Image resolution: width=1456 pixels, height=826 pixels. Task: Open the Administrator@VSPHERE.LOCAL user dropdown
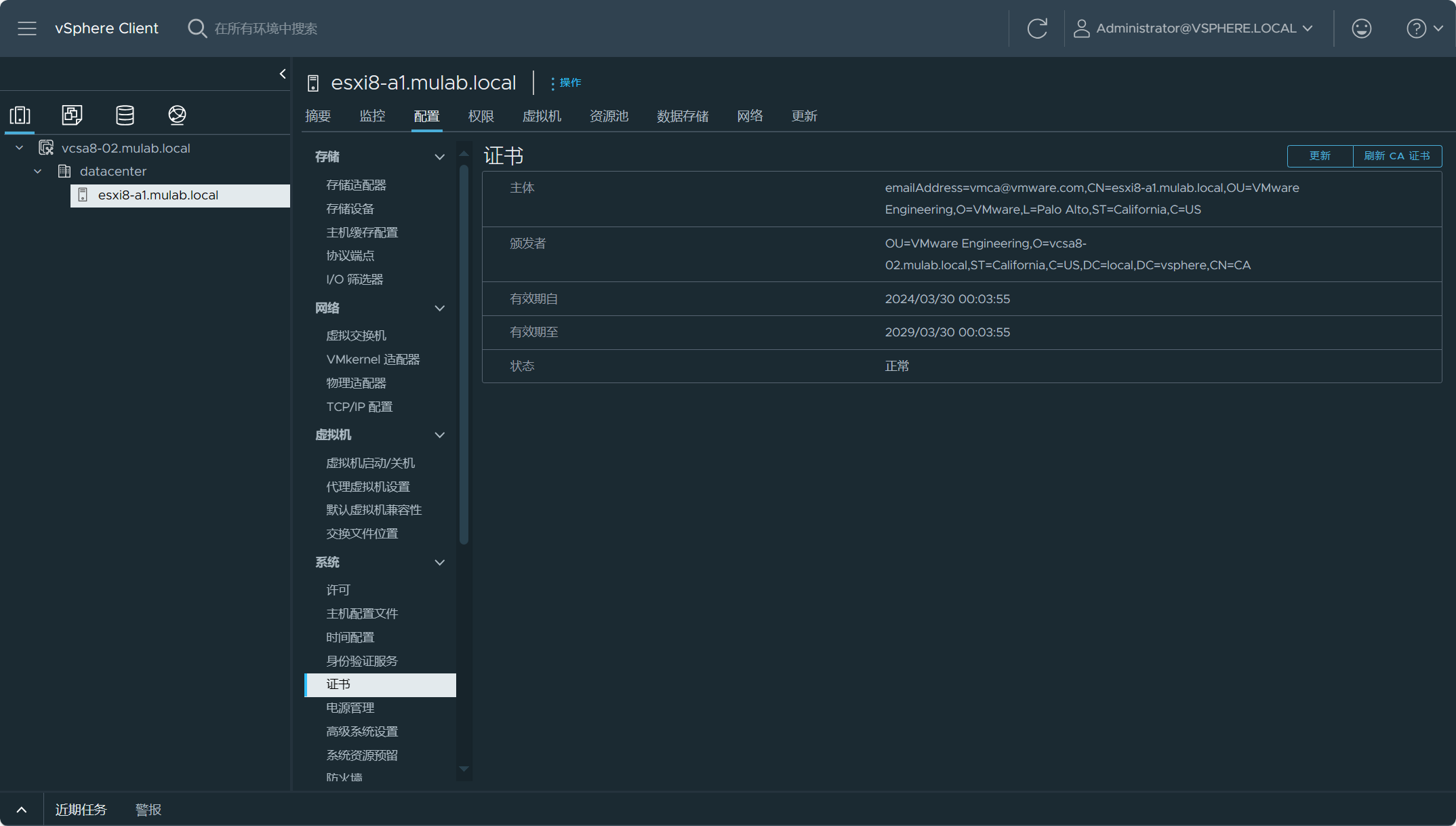click(1194, 28)
